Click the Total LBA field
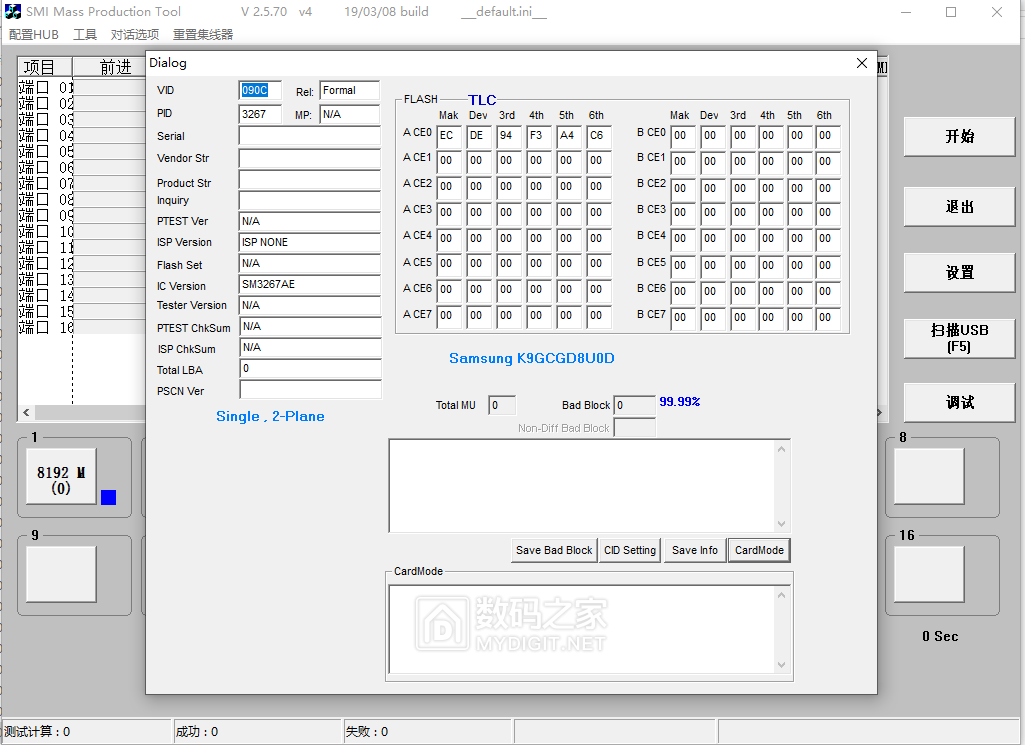This screenshot has width=1025, height=745. click(310, 369)
